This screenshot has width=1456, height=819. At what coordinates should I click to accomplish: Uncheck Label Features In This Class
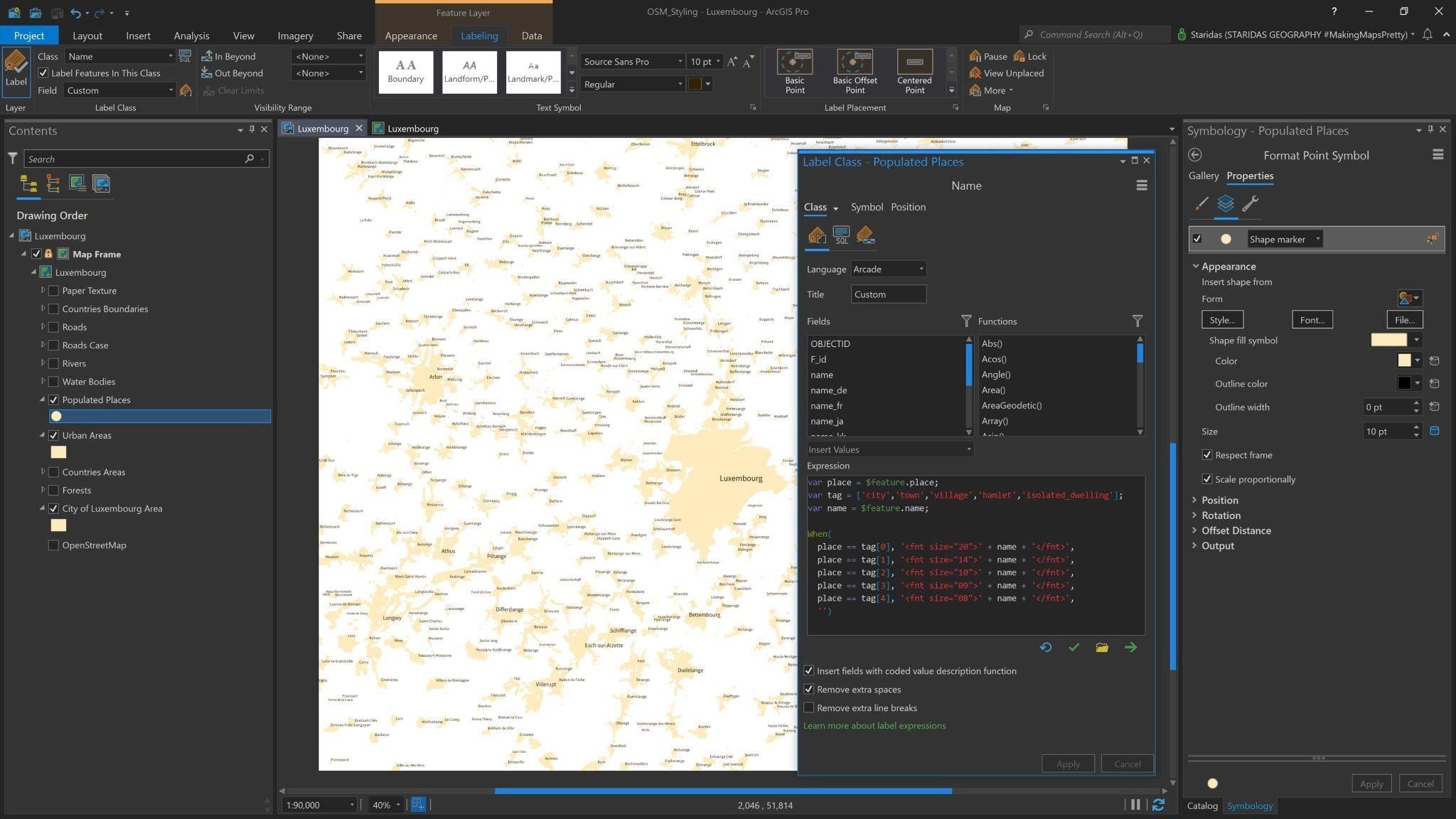tap(43, 73)
